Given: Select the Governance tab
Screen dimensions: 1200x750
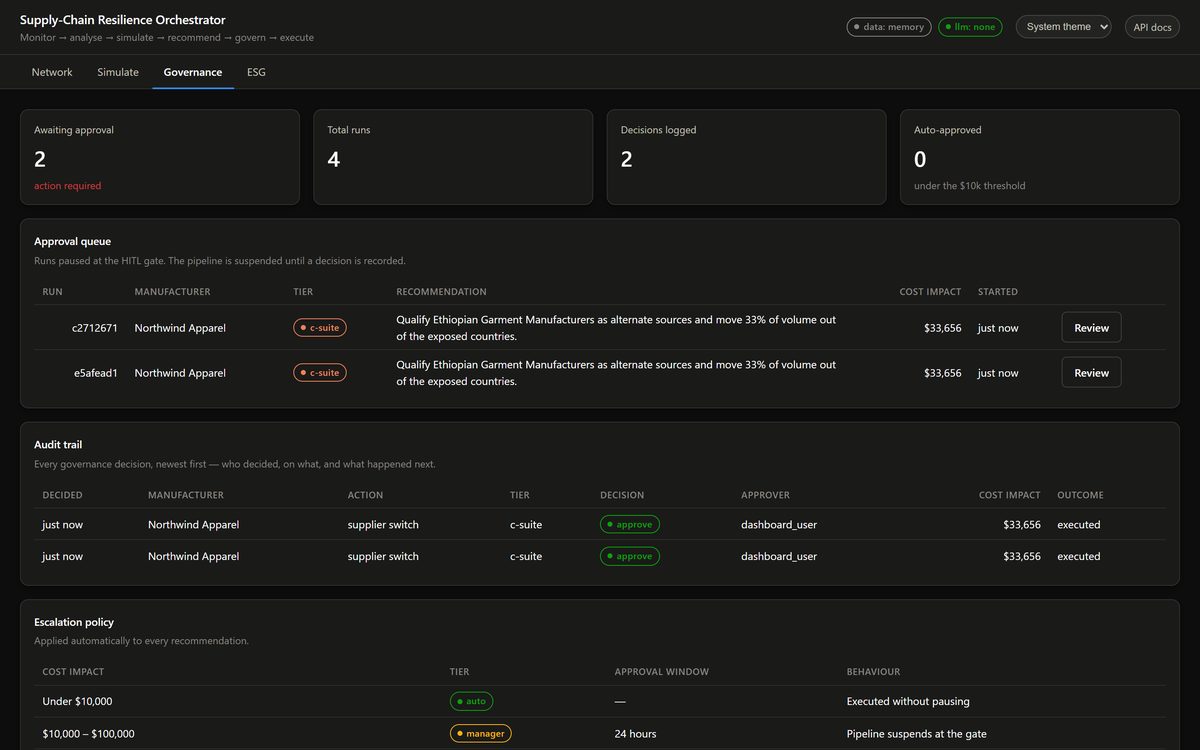Looking at the screenshot, I should 193,72.
